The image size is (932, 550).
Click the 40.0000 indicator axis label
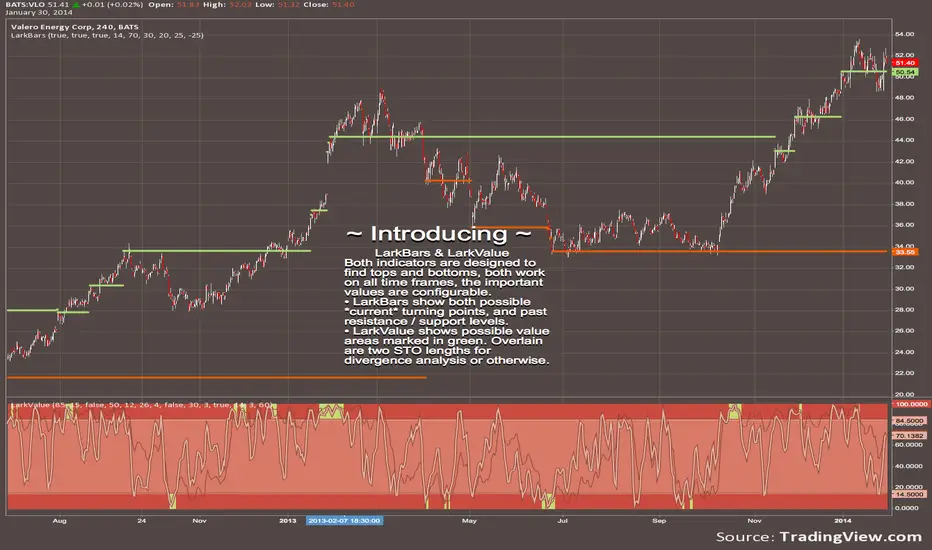(909, 466)
